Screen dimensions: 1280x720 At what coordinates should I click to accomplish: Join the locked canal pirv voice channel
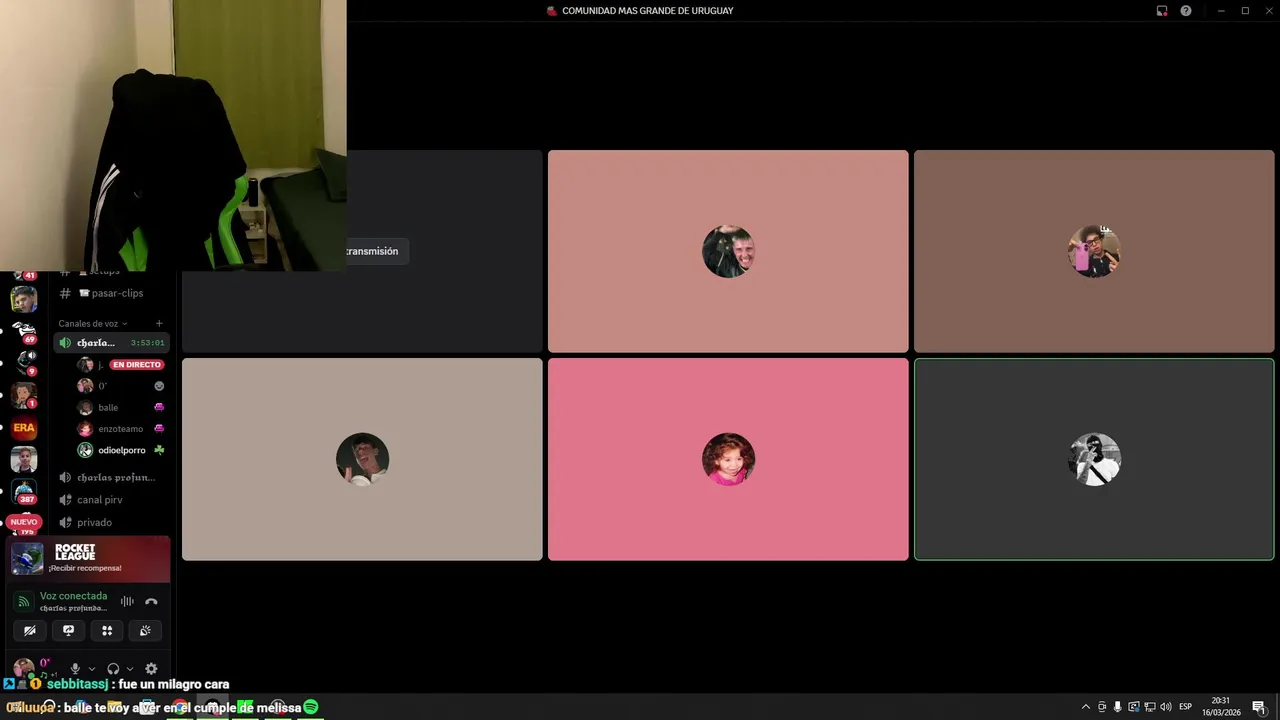point(112,500)
